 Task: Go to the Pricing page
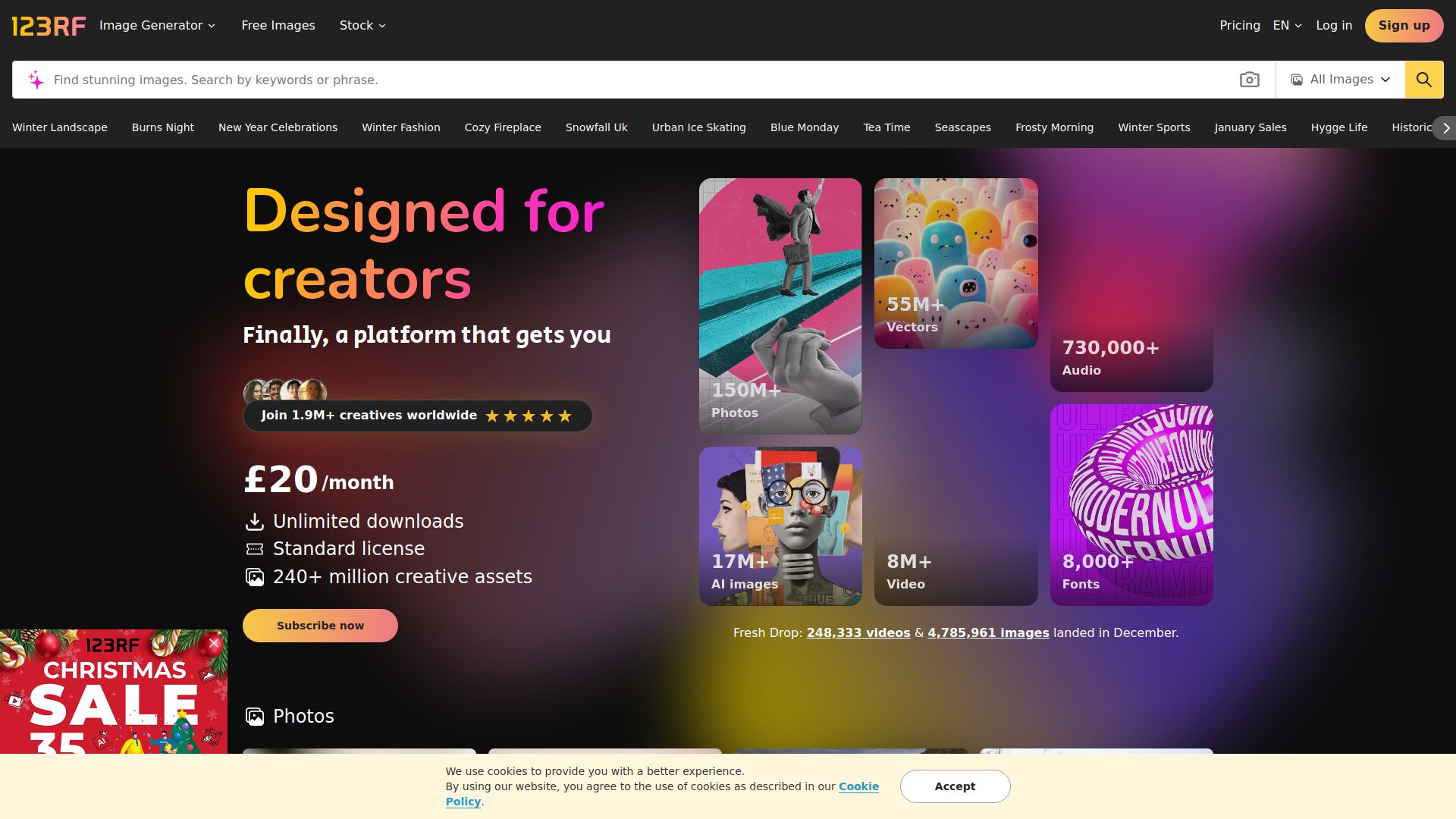click(1239, 26)
